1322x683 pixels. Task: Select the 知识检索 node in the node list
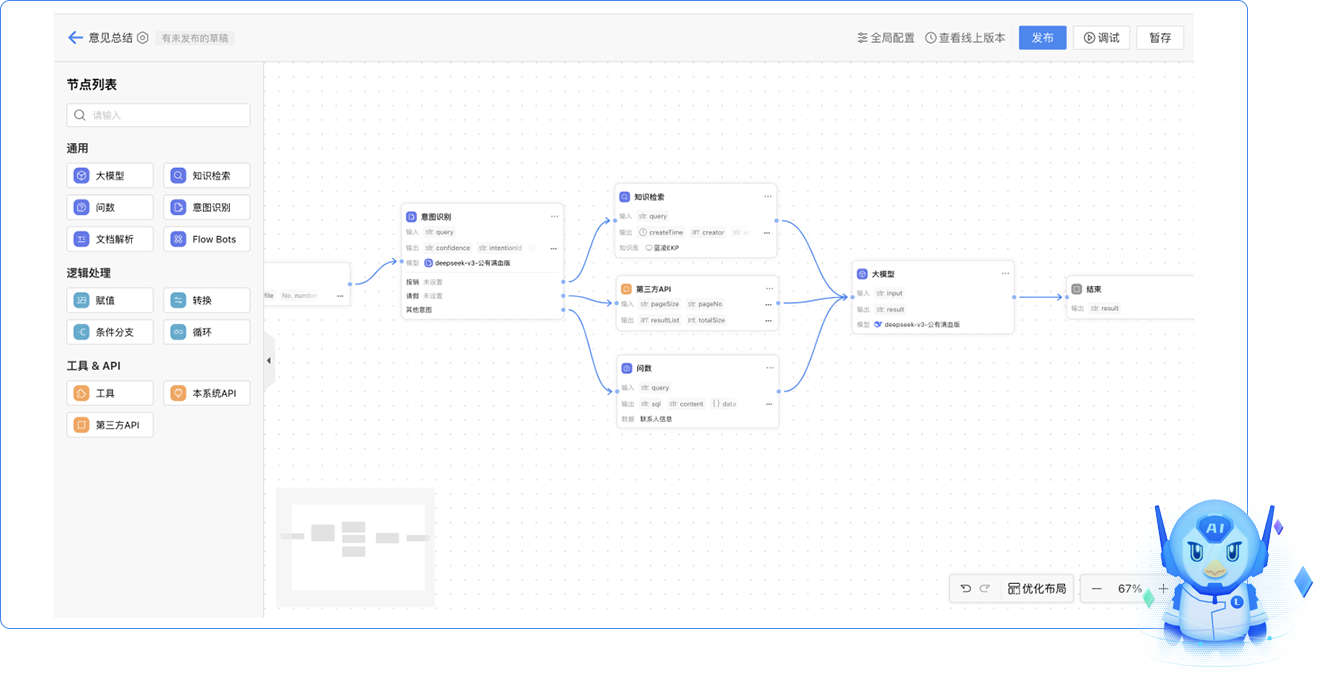pos(207,176)
